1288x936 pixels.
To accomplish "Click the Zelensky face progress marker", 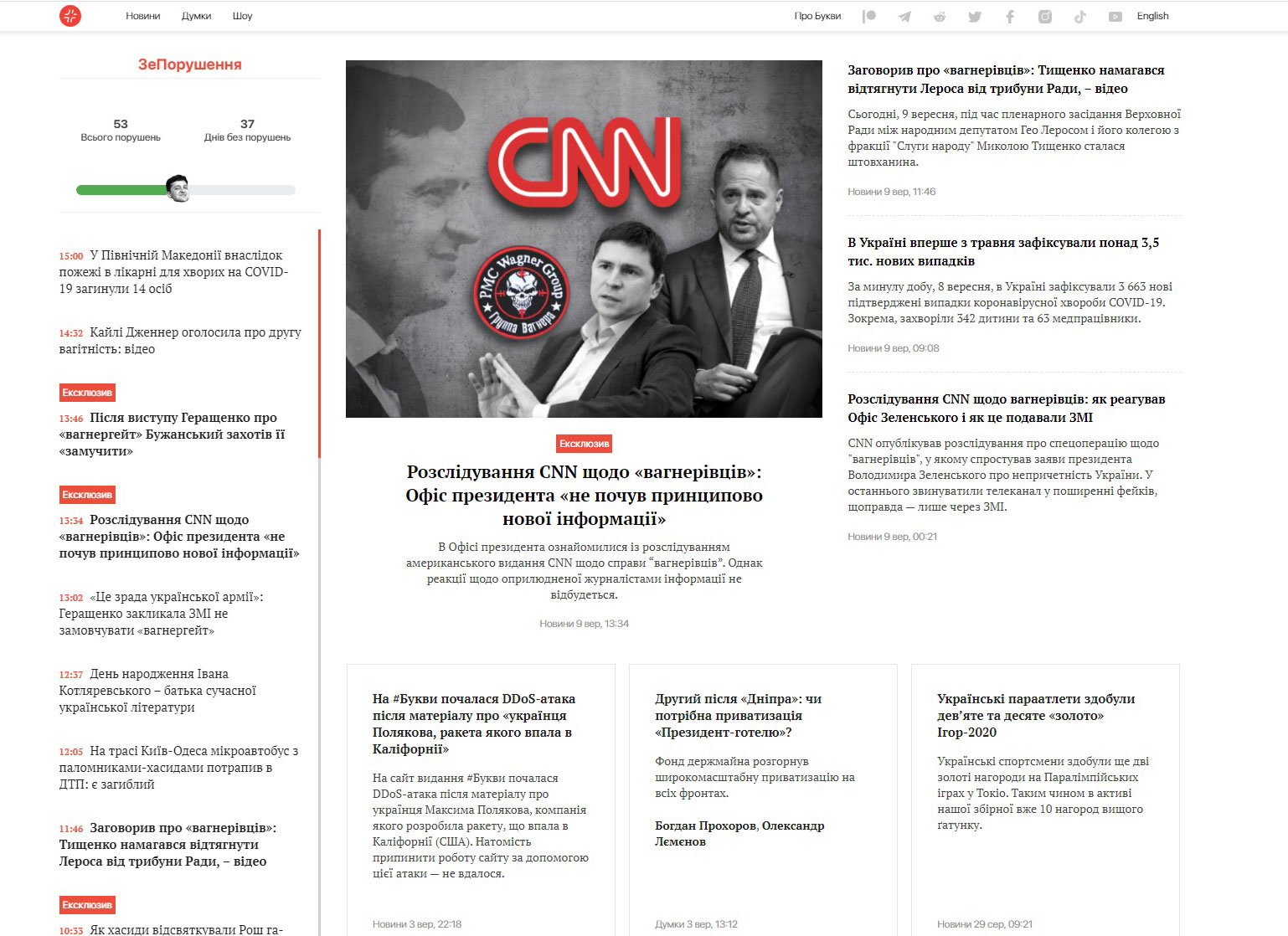I will 178,188.
